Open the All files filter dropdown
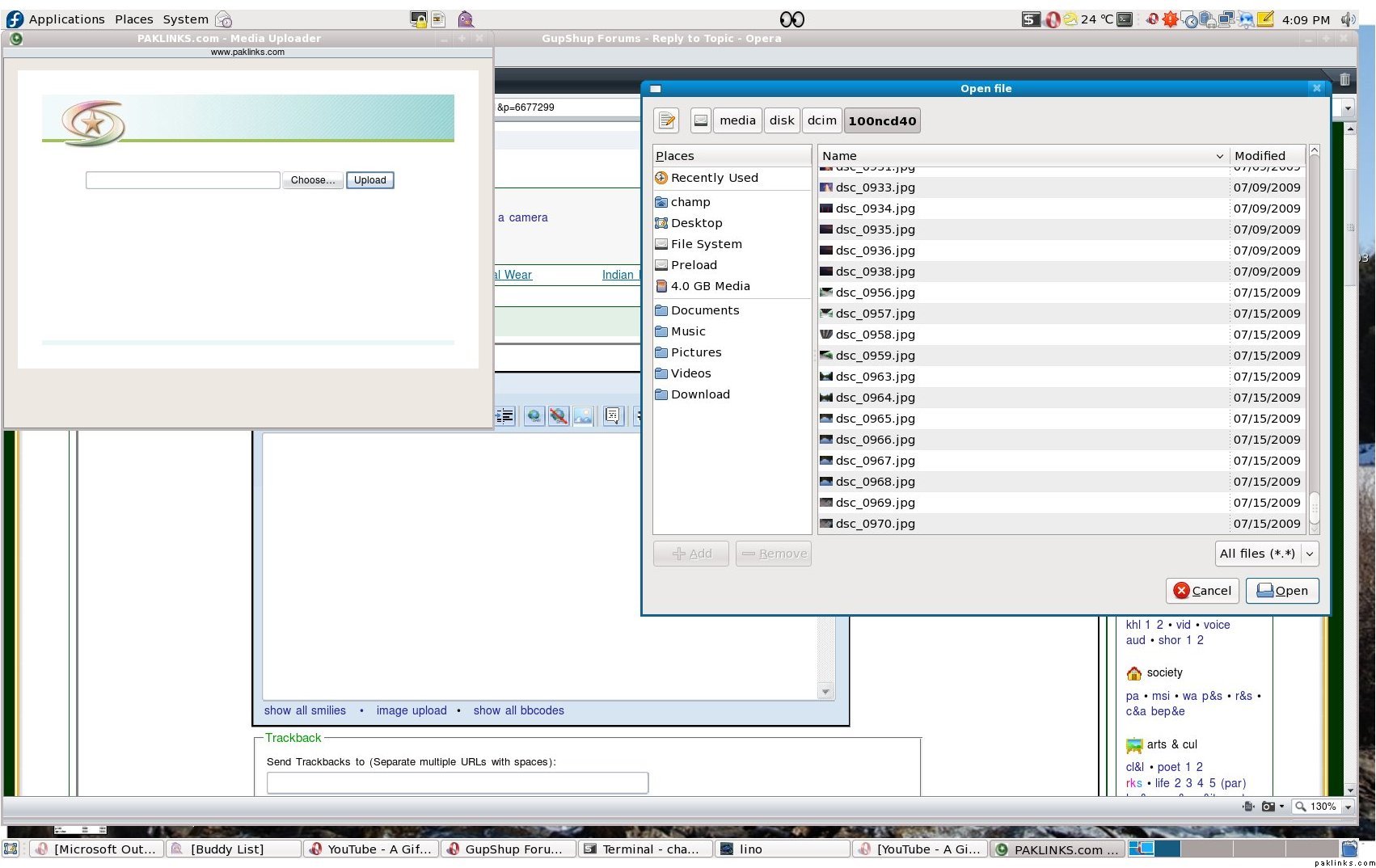The height and width of the screenshot is (868, 1376). pyautogui.click(x=1267, y=554)
